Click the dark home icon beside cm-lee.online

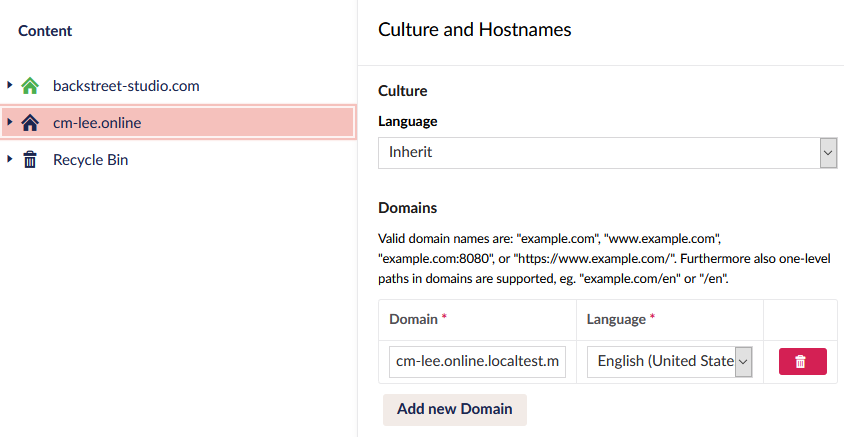pos(30,123)
